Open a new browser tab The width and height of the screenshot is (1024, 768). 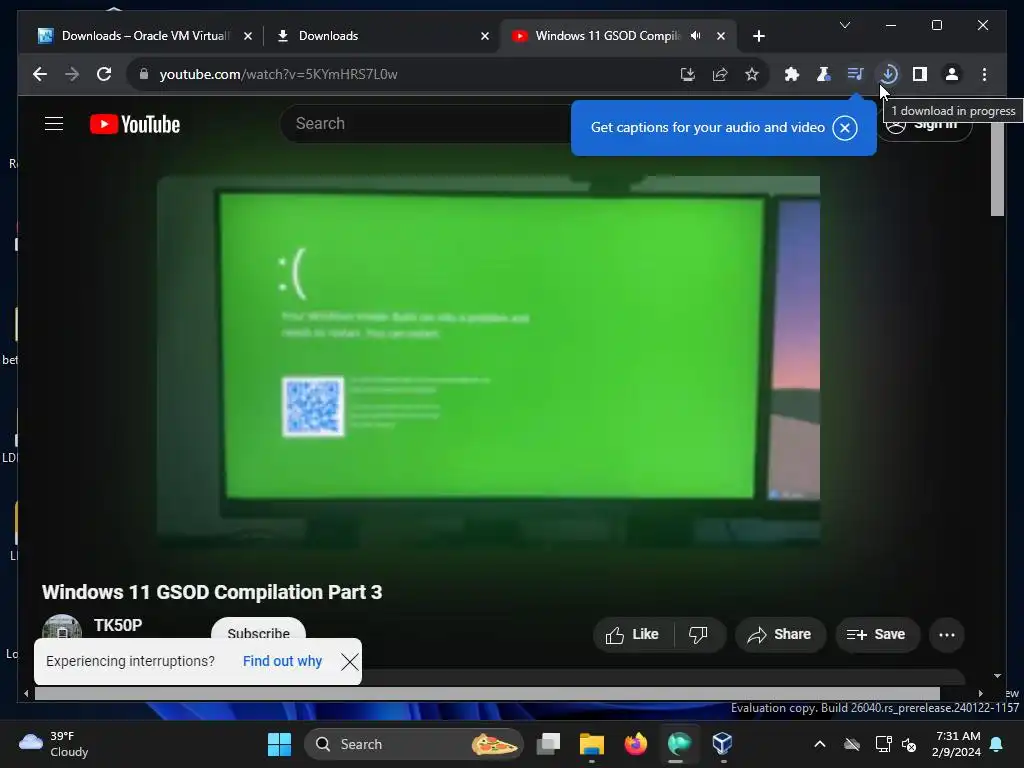tap(758, 37)
